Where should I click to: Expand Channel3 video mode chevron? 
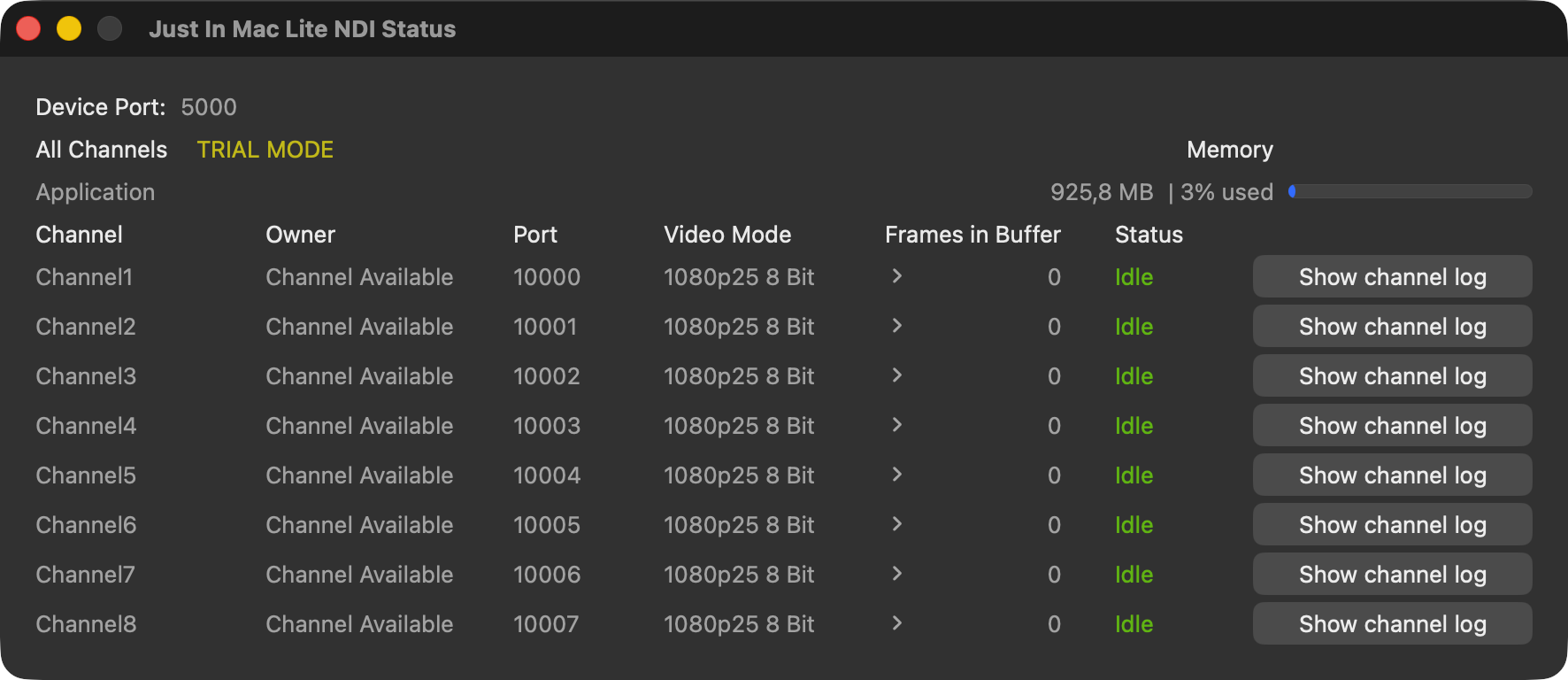coord(896,375)
